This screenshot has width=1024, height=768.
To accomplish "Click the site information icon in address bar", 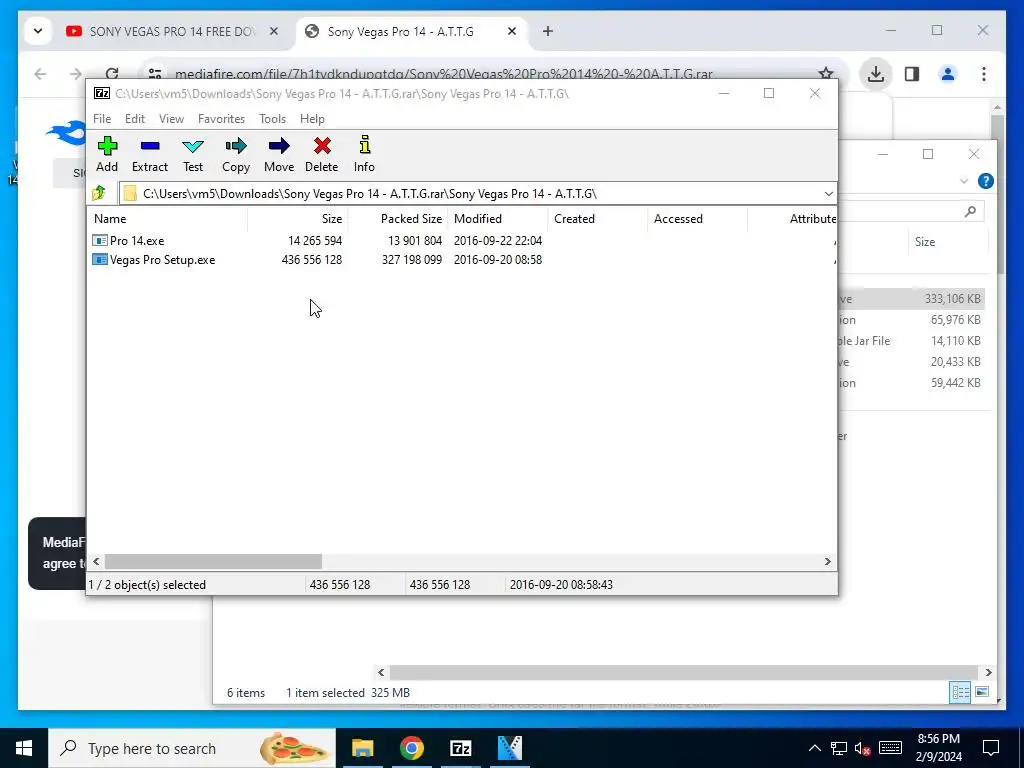I will coord(155,74).
